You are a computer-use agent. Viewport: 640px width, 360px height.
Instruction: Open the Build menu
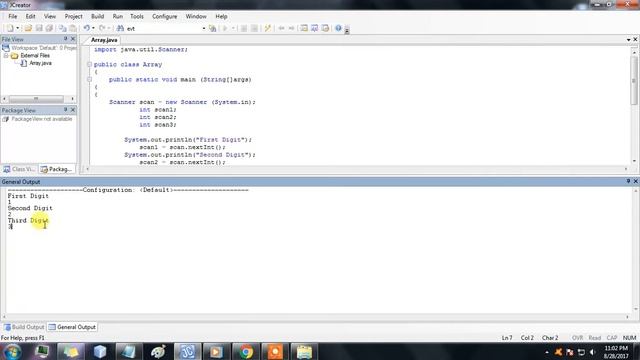tap(97, 16)
